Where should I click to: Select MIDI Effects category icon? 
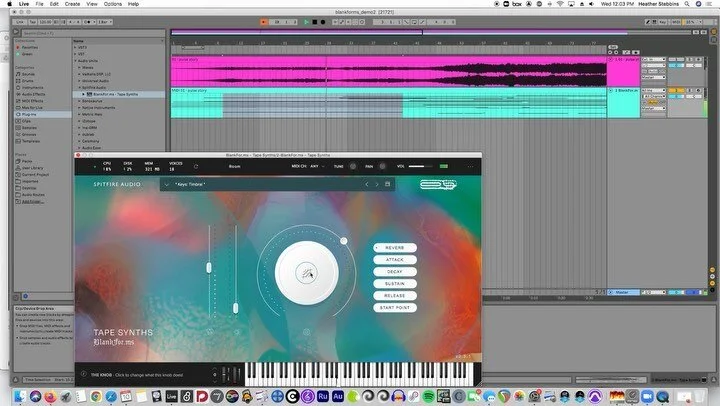(x=18, y=101)
